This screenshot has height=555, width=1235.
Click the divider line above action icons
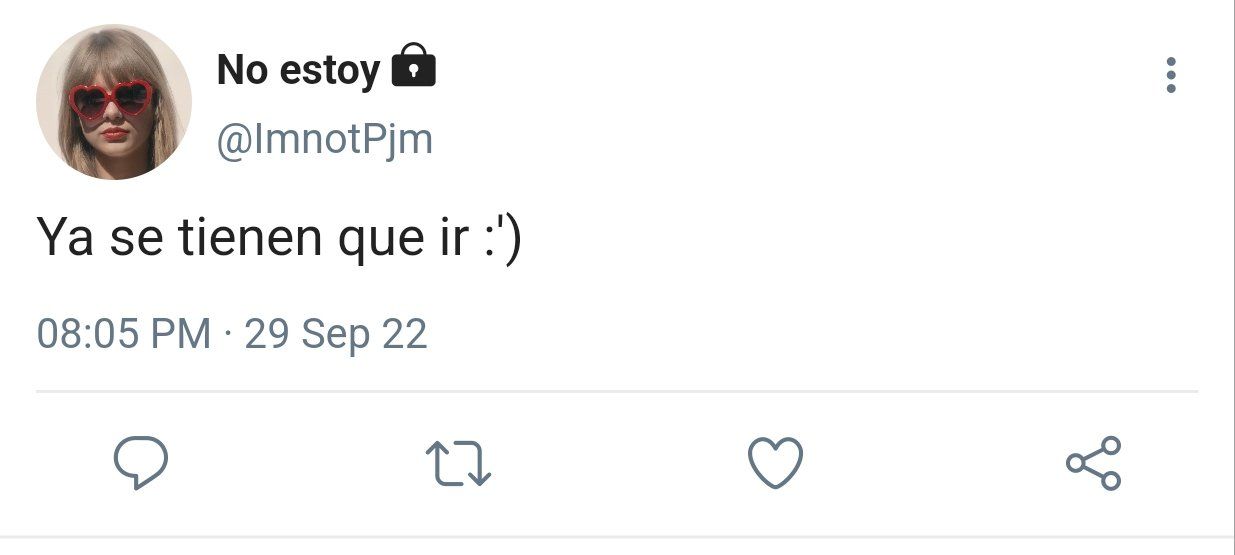click(617, 391)
